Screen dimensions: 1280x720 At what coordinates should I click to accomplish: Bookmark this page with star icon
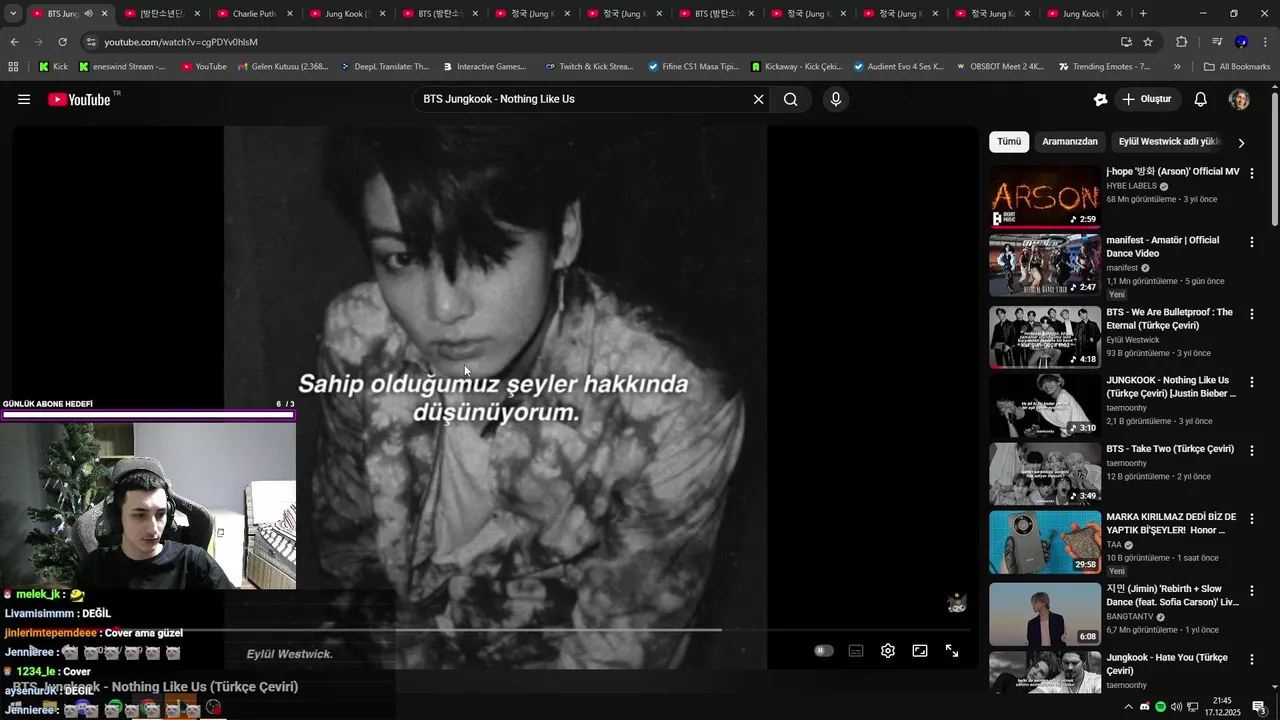point(1148,42)
